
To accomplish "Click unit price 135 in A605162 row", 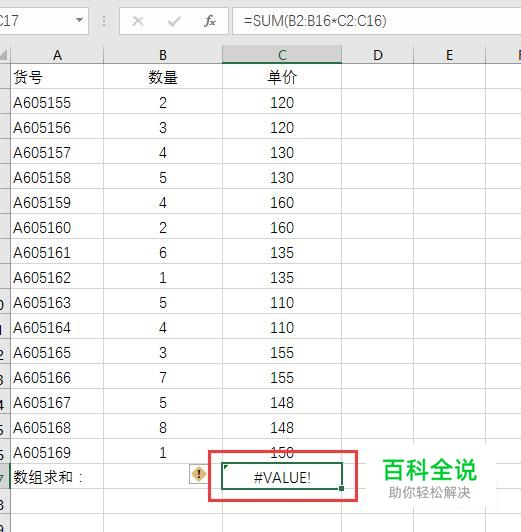I will [282, 277].
